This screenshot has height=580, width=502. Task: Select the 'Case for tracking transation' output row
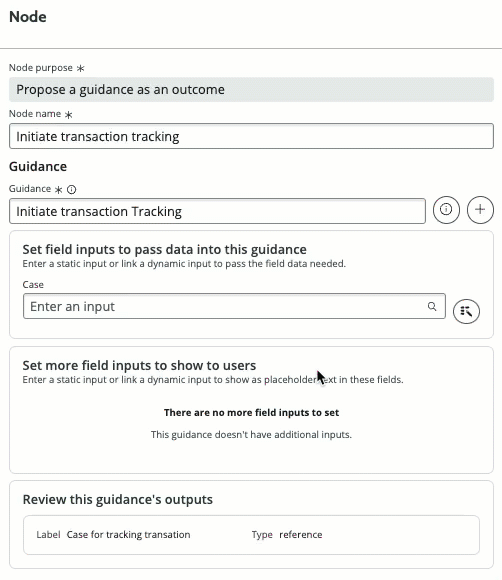pos(251,535)
